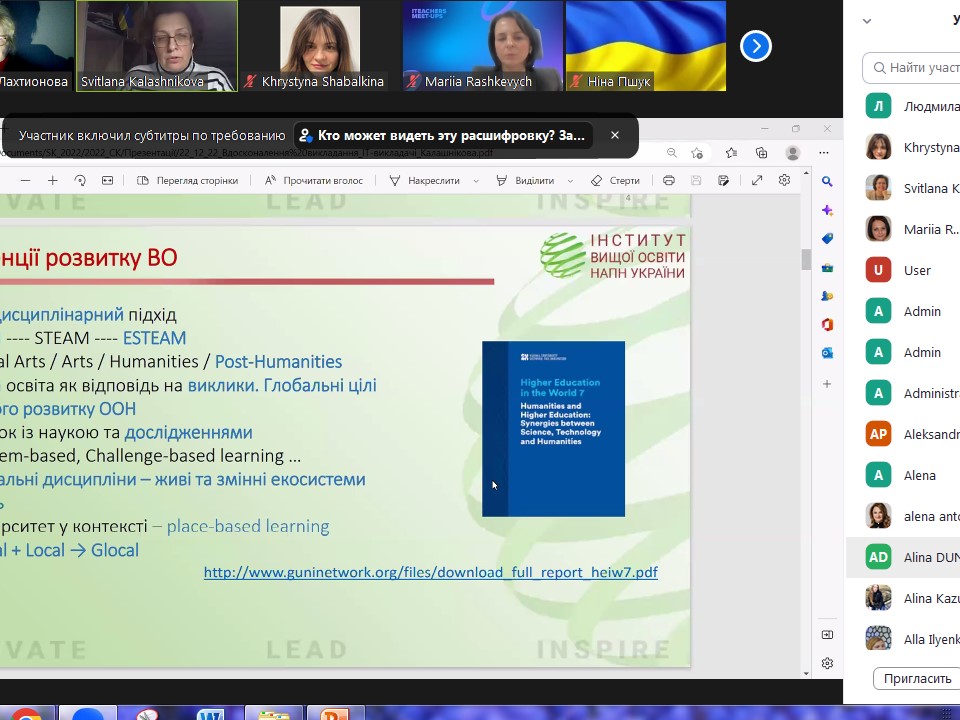Screen dimensions: 960x720
Task: Click the fit to page width icon
Action: pos(107,181)
